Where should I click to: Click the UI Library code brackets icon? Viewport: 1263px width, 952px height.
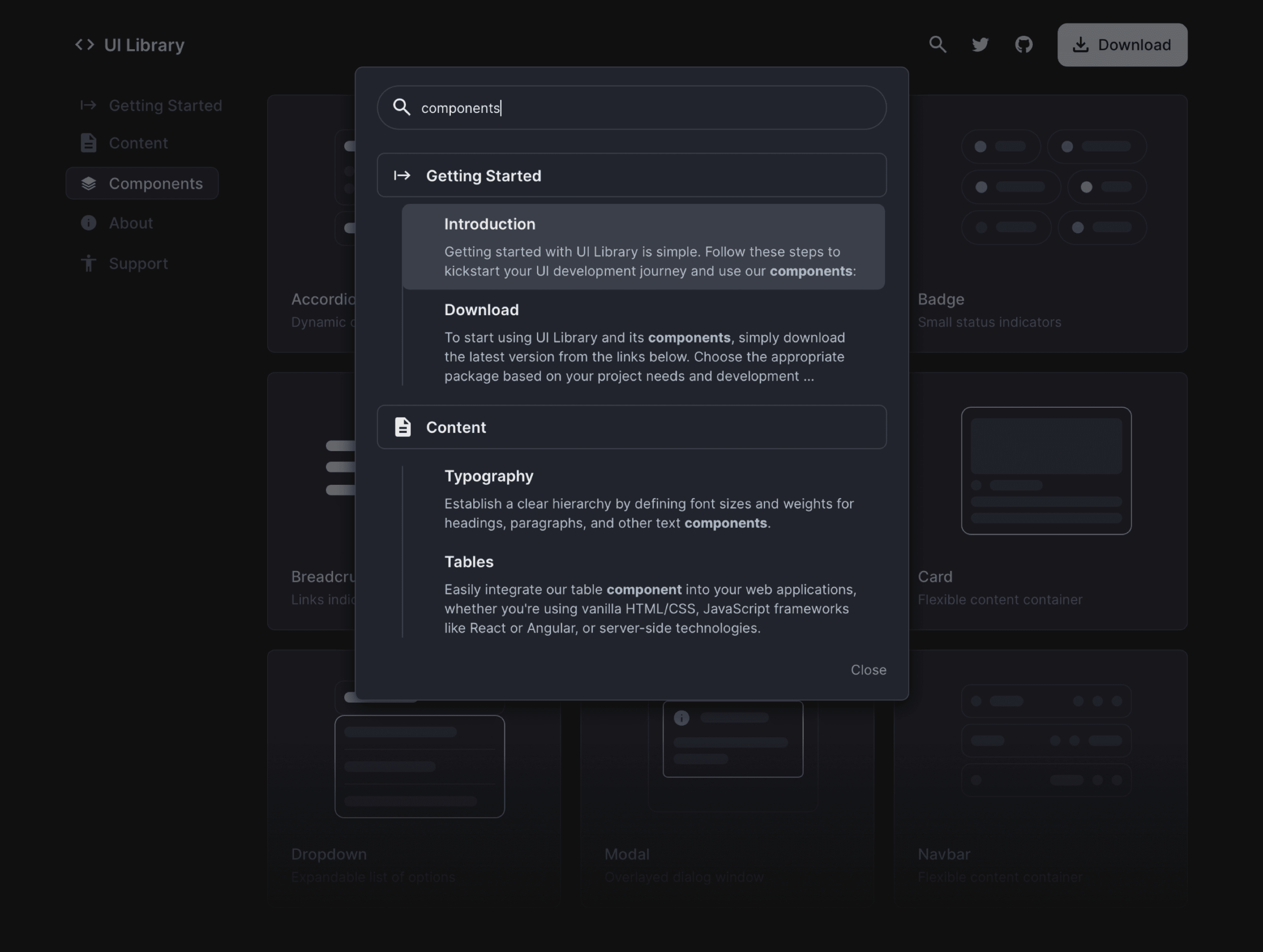pos(85,44)
